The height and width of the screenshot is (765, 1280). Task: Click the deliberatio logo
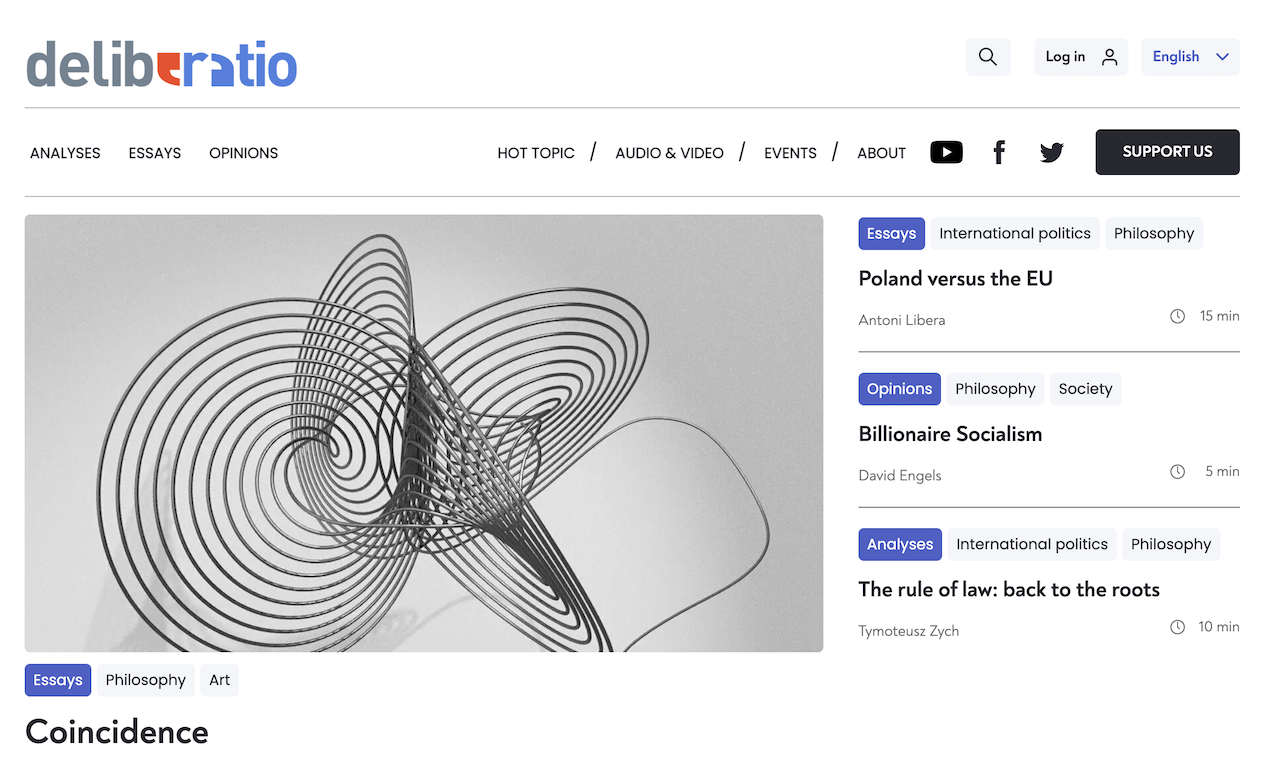pyautogui.click(x=161, y=64)
